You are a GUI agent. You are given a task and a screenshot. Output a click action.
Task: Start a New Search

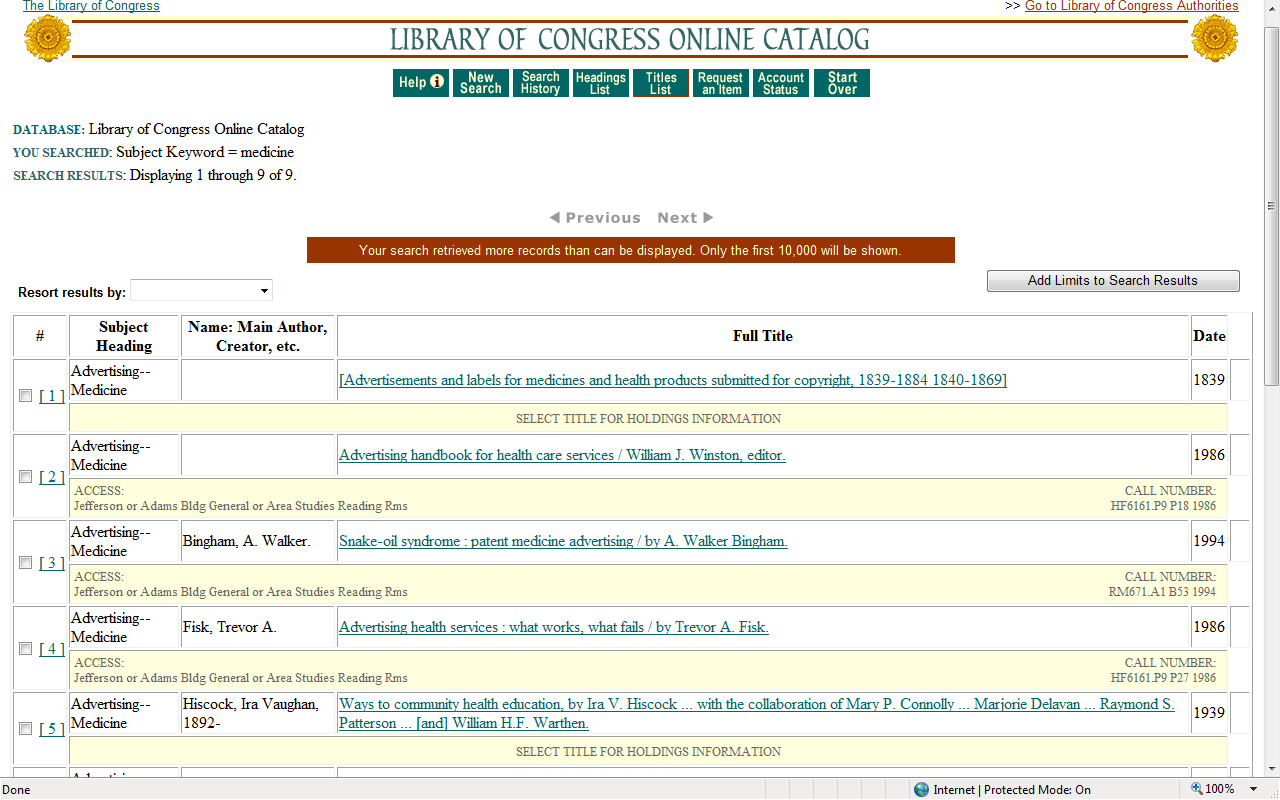[x=480, y=83]
